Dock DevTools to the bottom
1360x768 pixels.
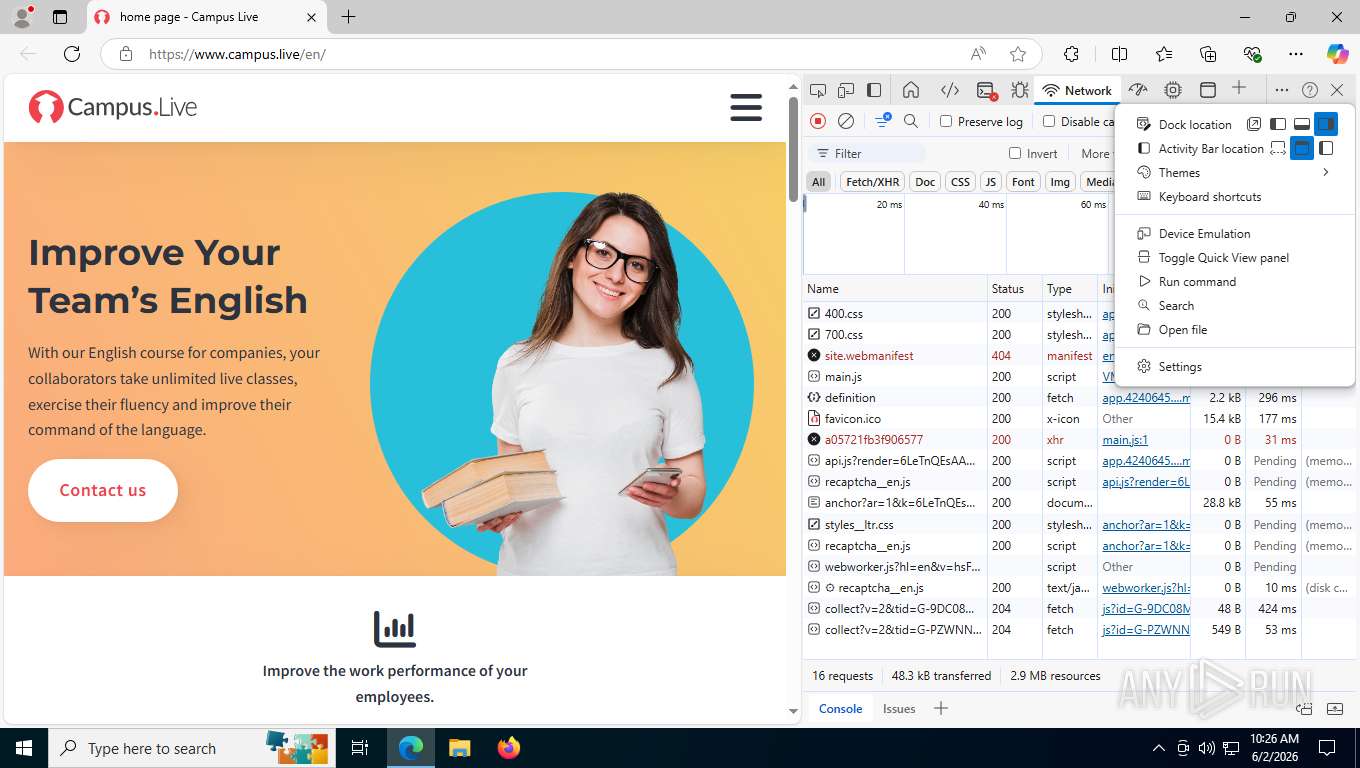1302,124
